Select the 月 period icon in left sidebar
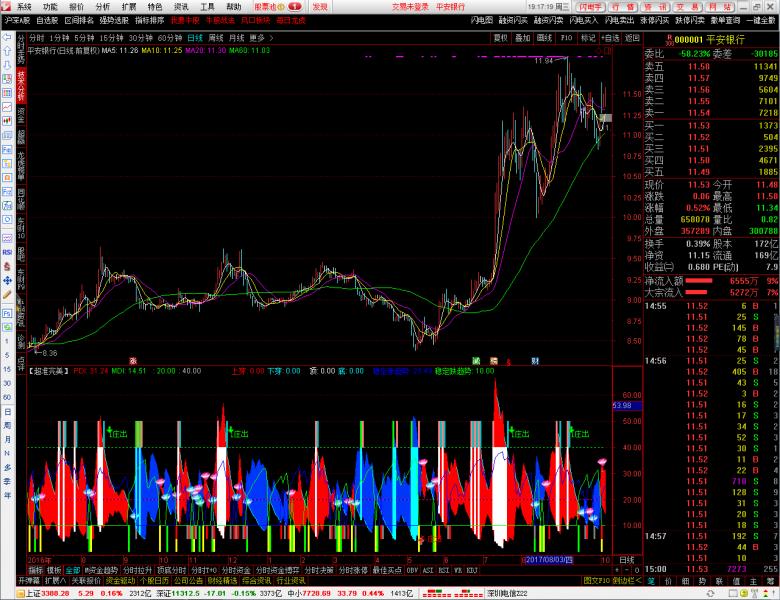Viewport: 780px width, 600px height. pos(7,439)
